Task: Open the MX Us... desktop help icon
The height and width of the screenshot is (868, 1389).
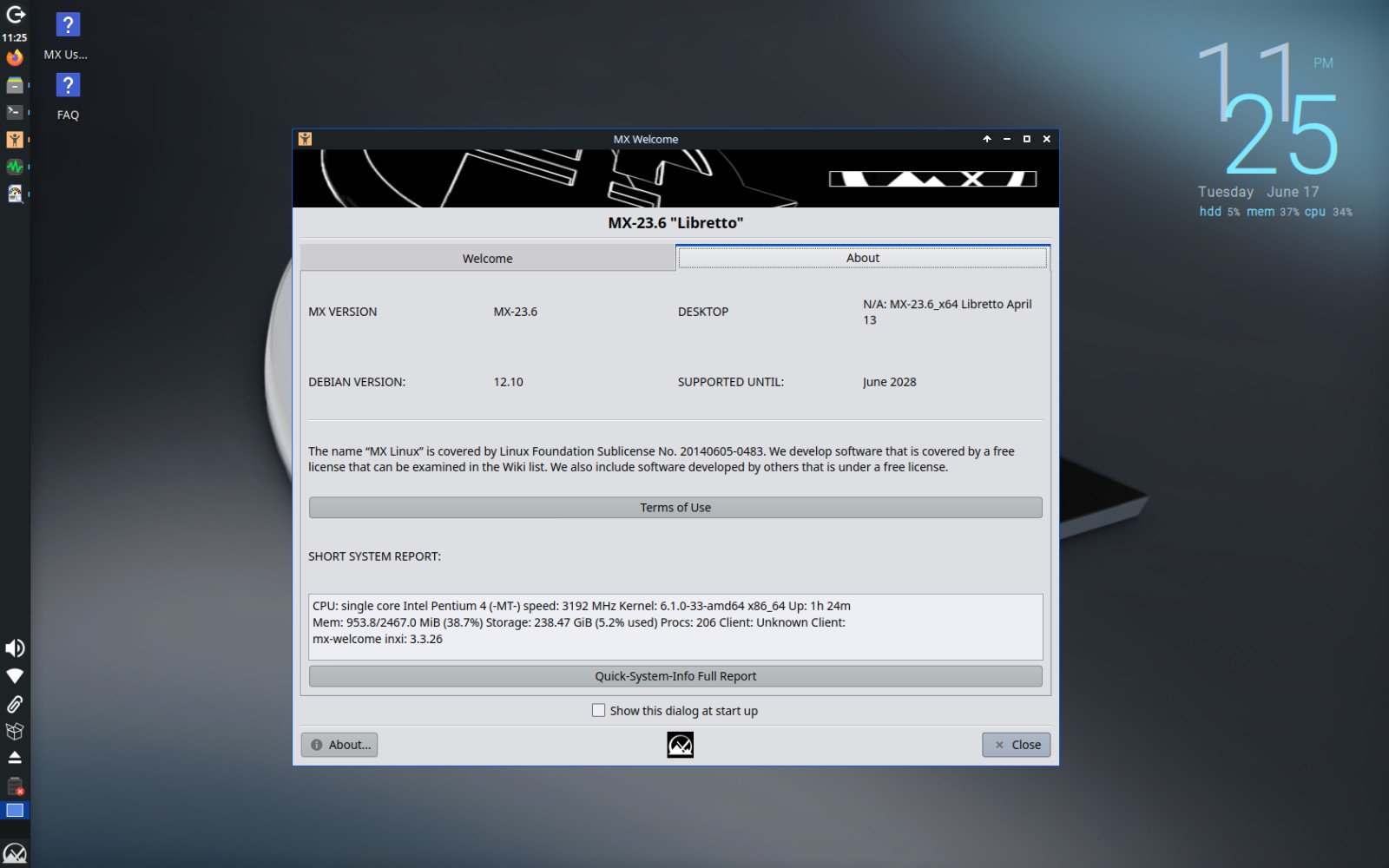Action: [x=68, y=36]
